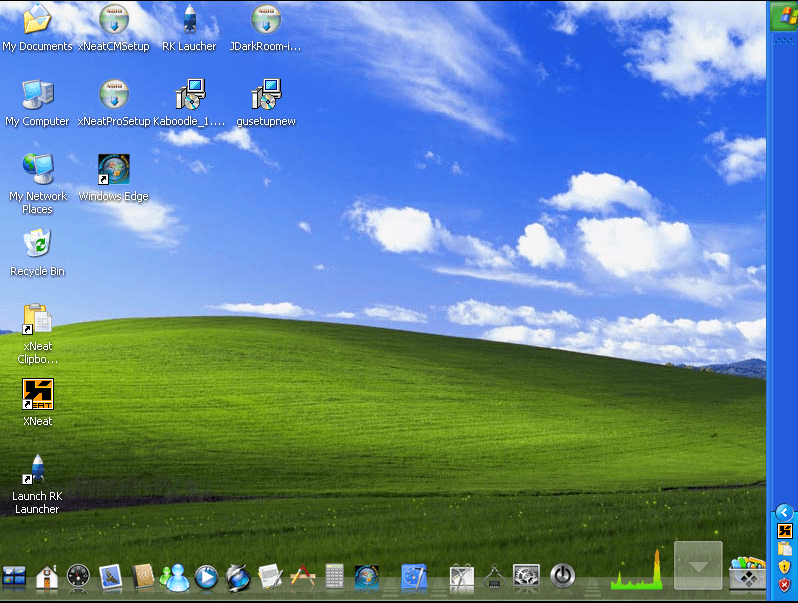
Task: Click the clipboard tray icon
Action: coord(784,549)
